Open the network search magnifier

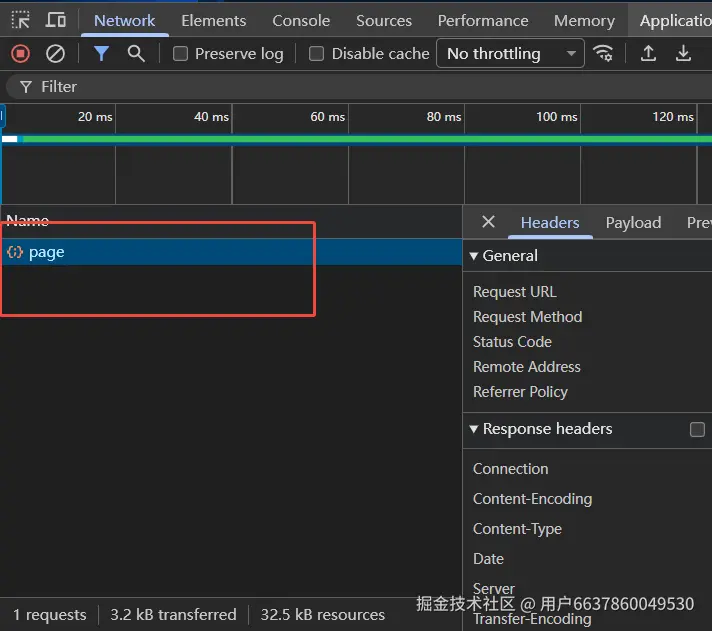point(136,54)
